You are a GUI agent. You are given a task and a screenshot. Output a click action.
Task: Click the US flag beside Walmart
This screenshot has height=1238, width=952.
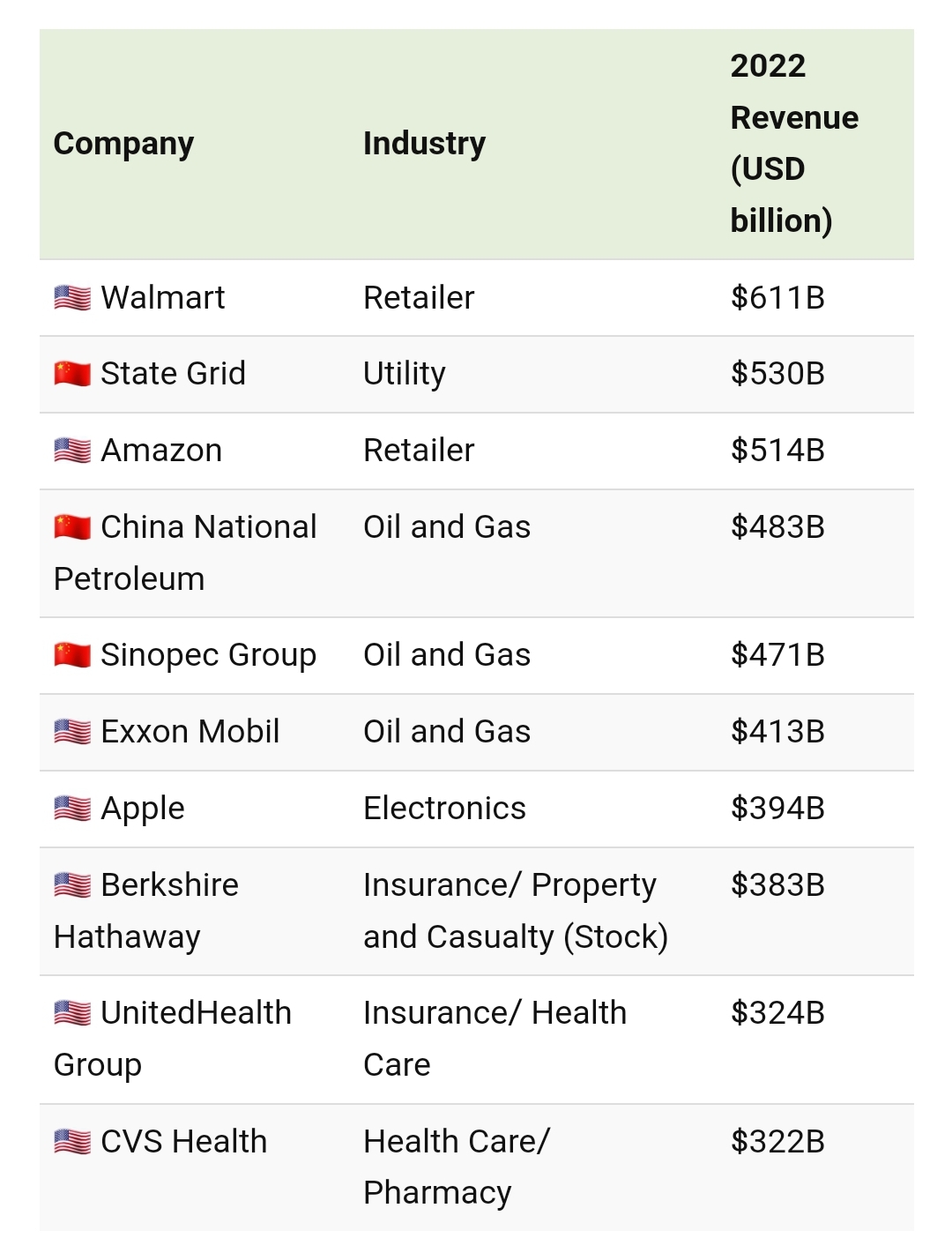72,298
